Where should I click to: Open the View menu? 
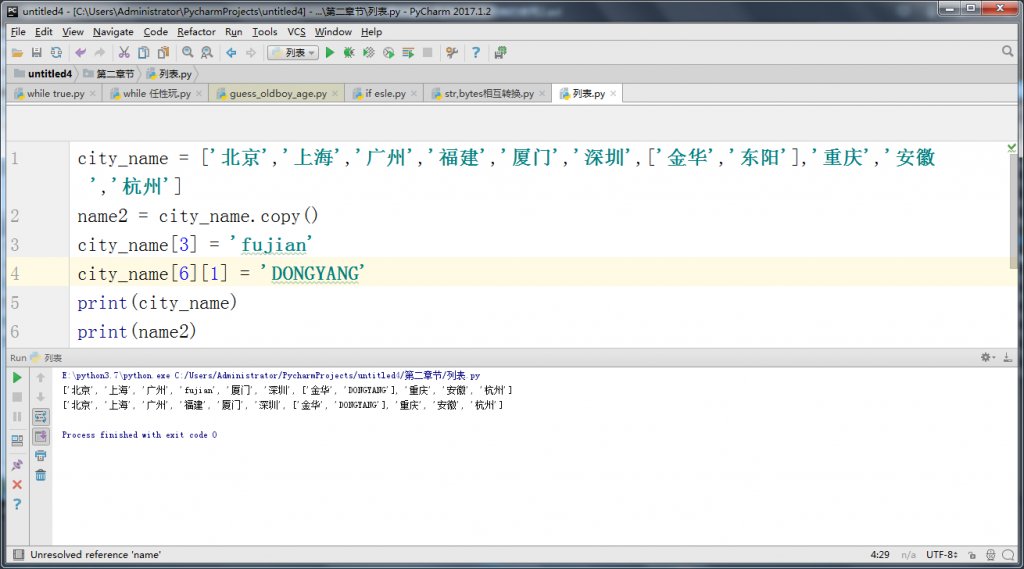tap(72, 32)
